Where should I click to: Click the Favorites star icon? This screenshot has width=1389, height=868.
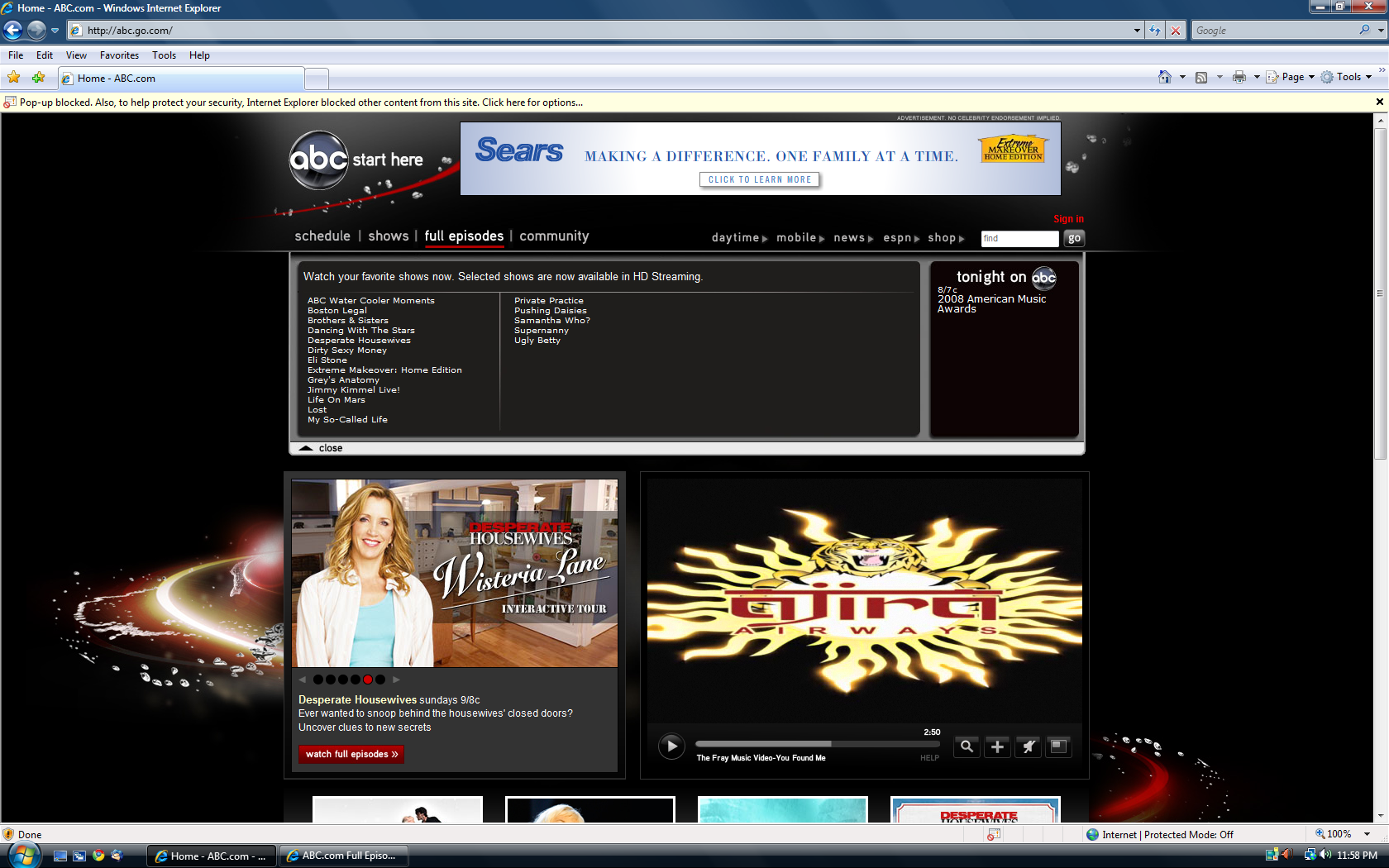point(14,78)
